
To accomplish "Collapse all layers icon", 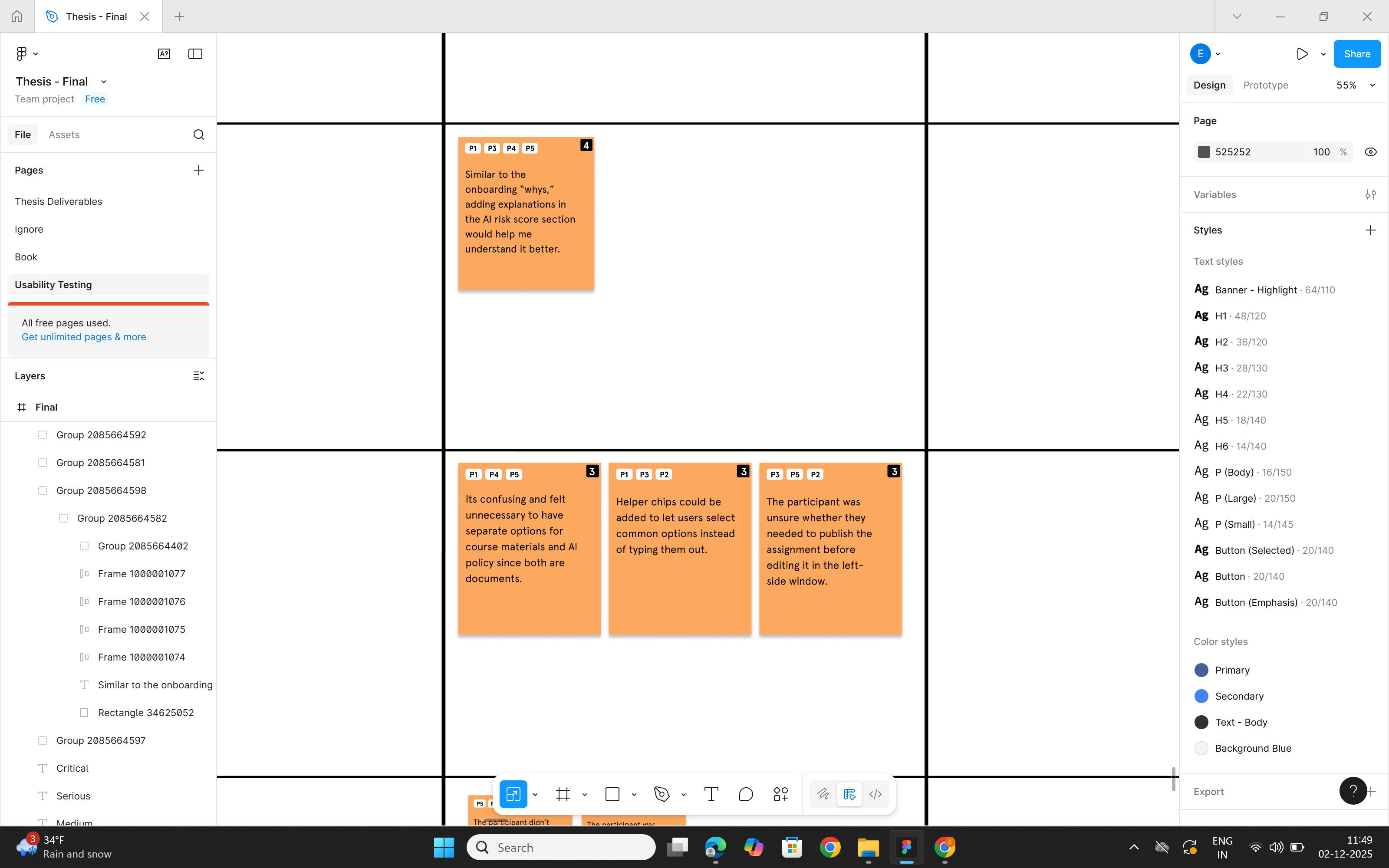I will [199, 376].
